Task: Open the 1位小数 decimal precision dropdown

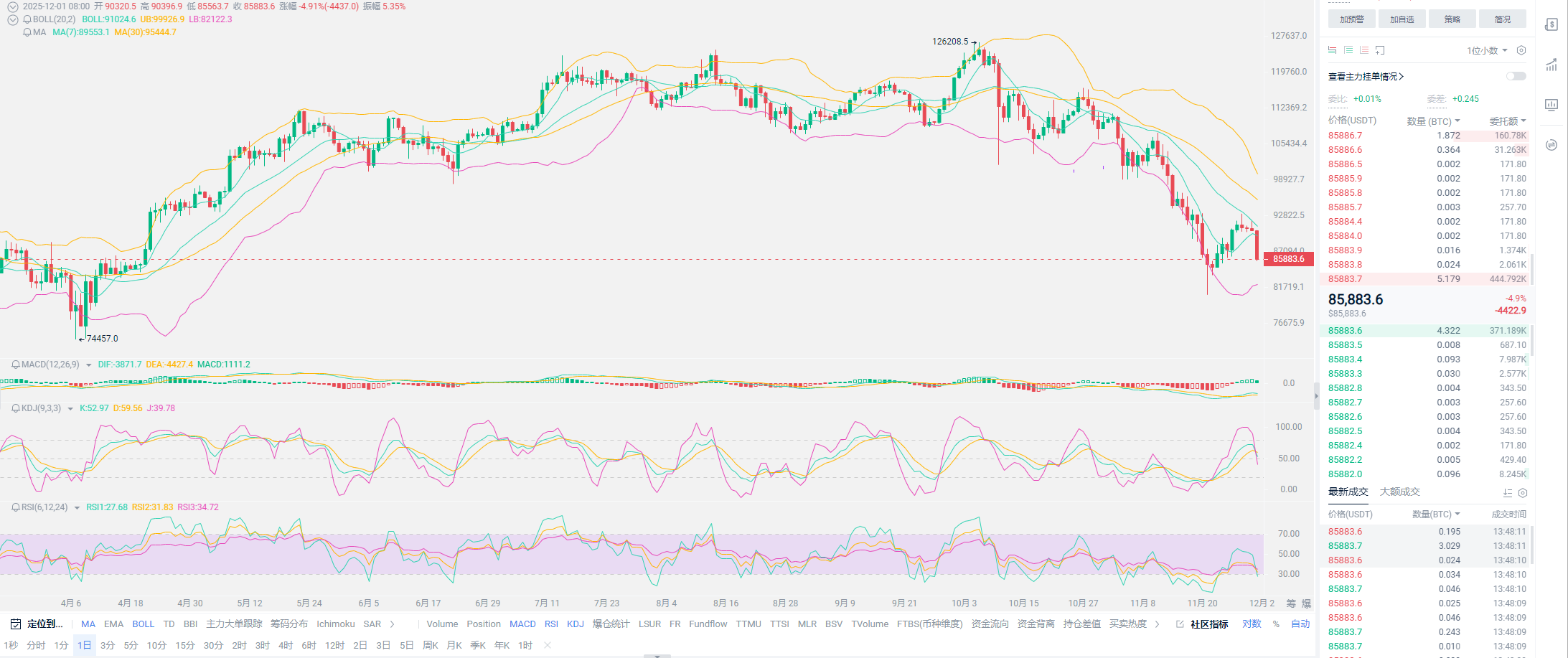Action: (1487, 51)
